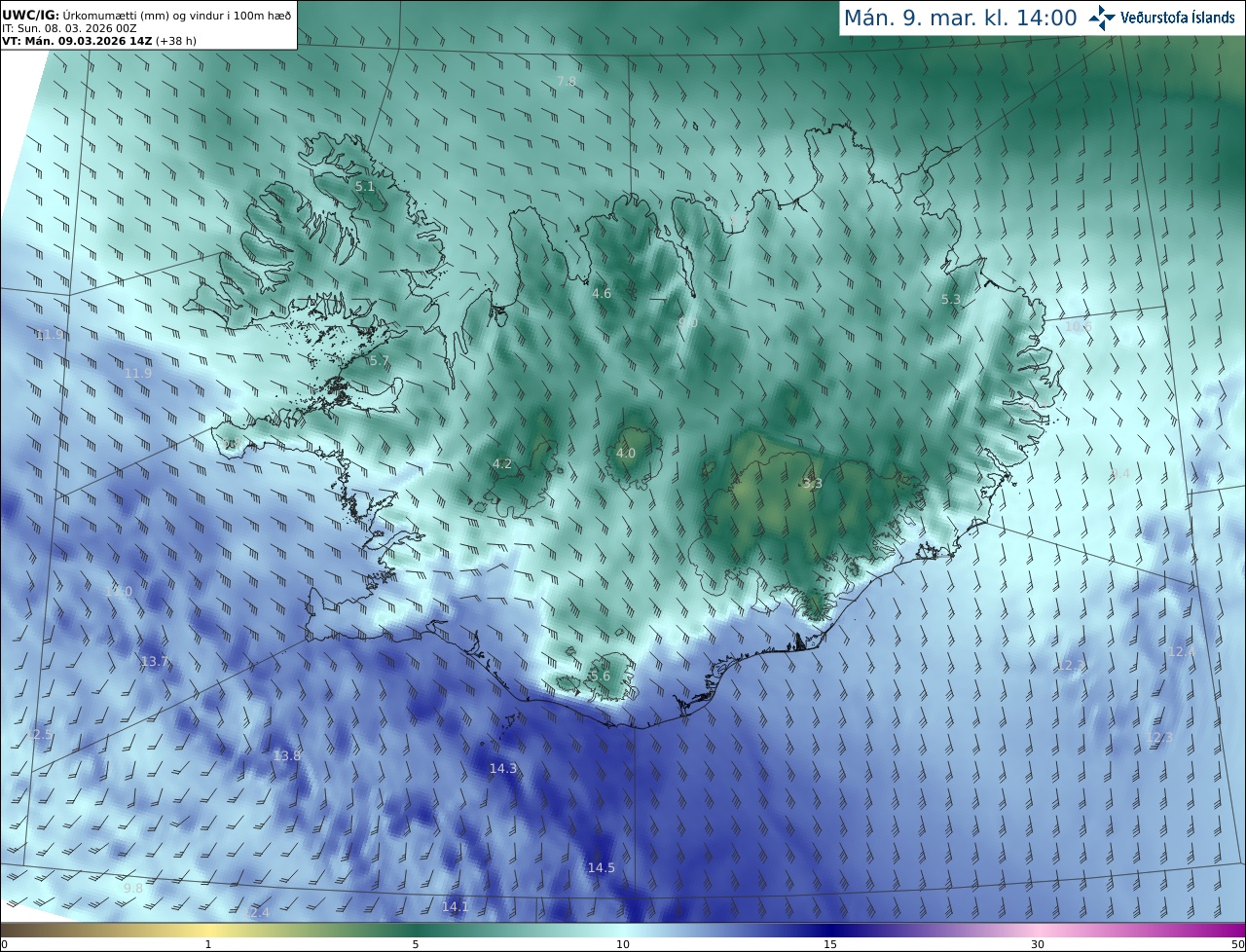This screenshot has height=952, width=1246.
Task: Click the 5.6 value on Mýrdalsjökull
Action: click(x=601, y=676)
